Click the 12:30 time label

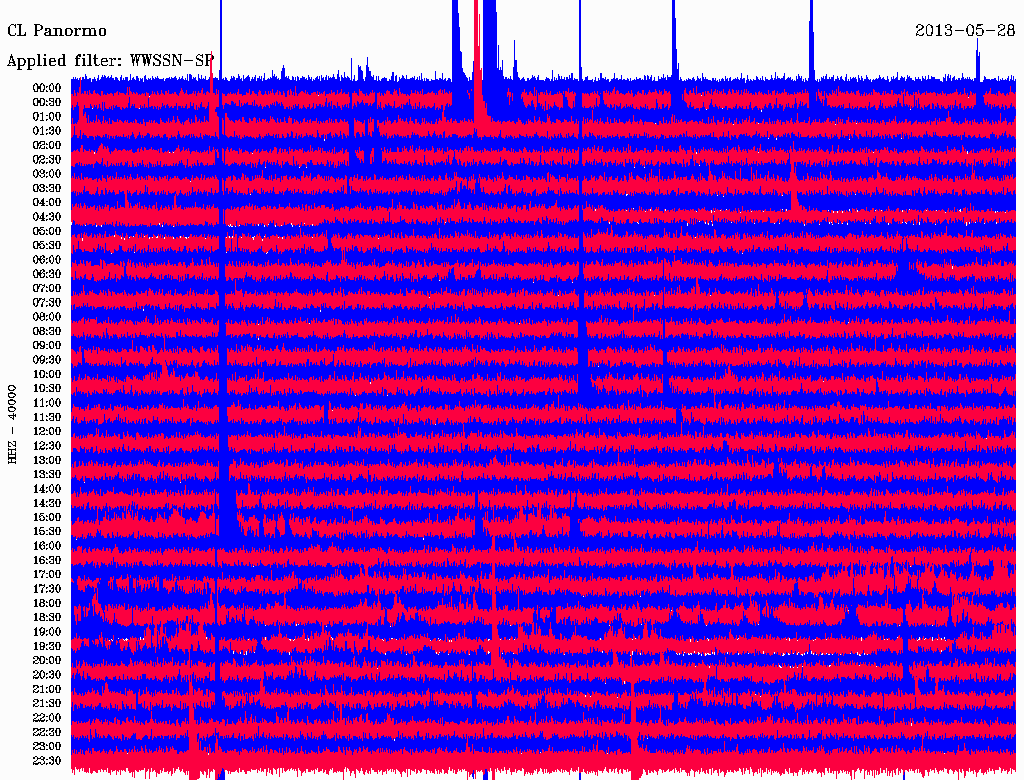(x=47, y=446)
